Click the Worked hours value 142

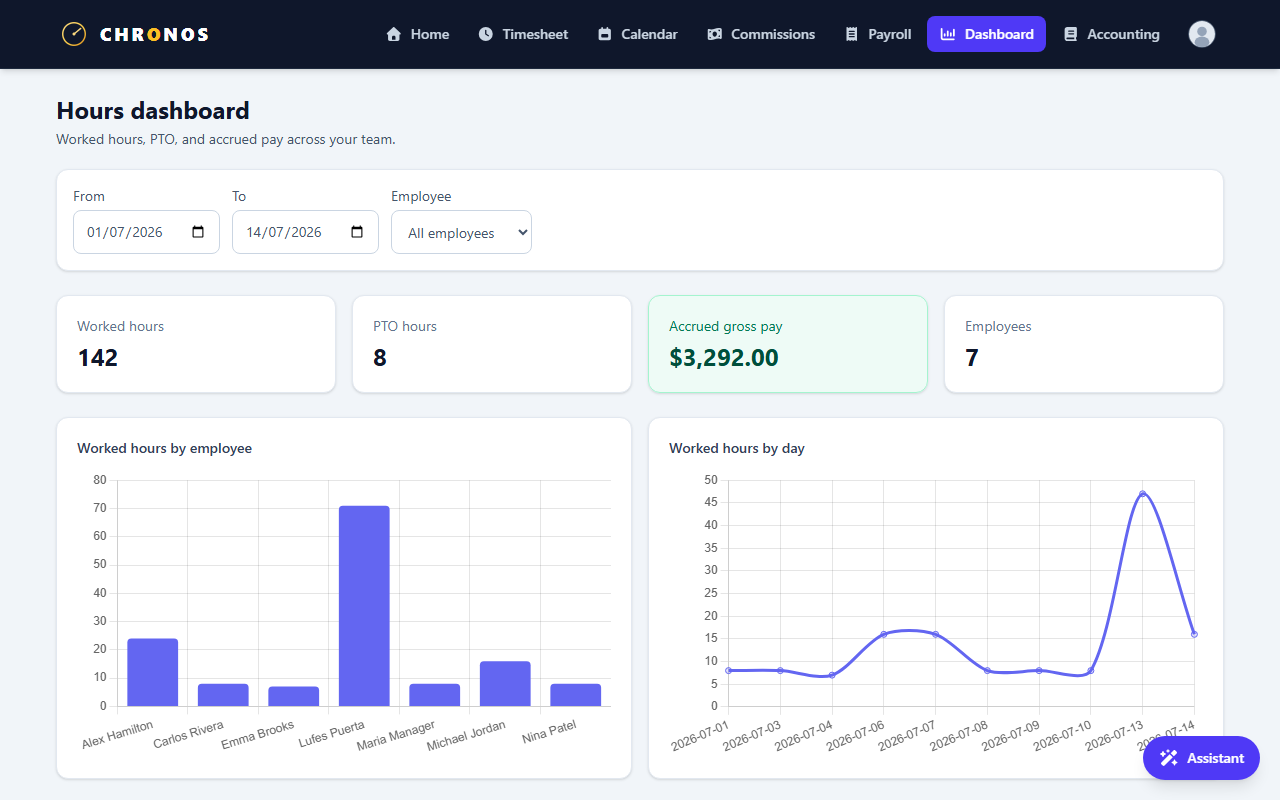97,358
